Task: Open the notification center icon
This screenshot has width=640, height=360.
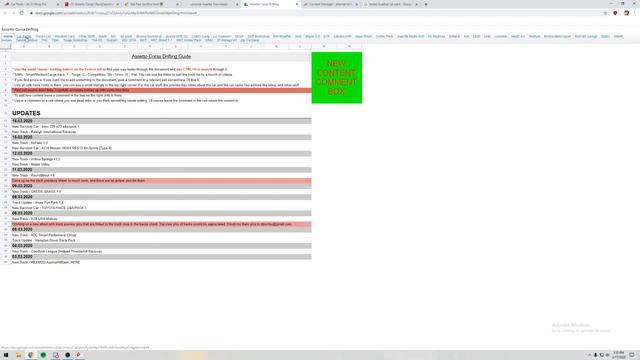Action: point(632,355)
